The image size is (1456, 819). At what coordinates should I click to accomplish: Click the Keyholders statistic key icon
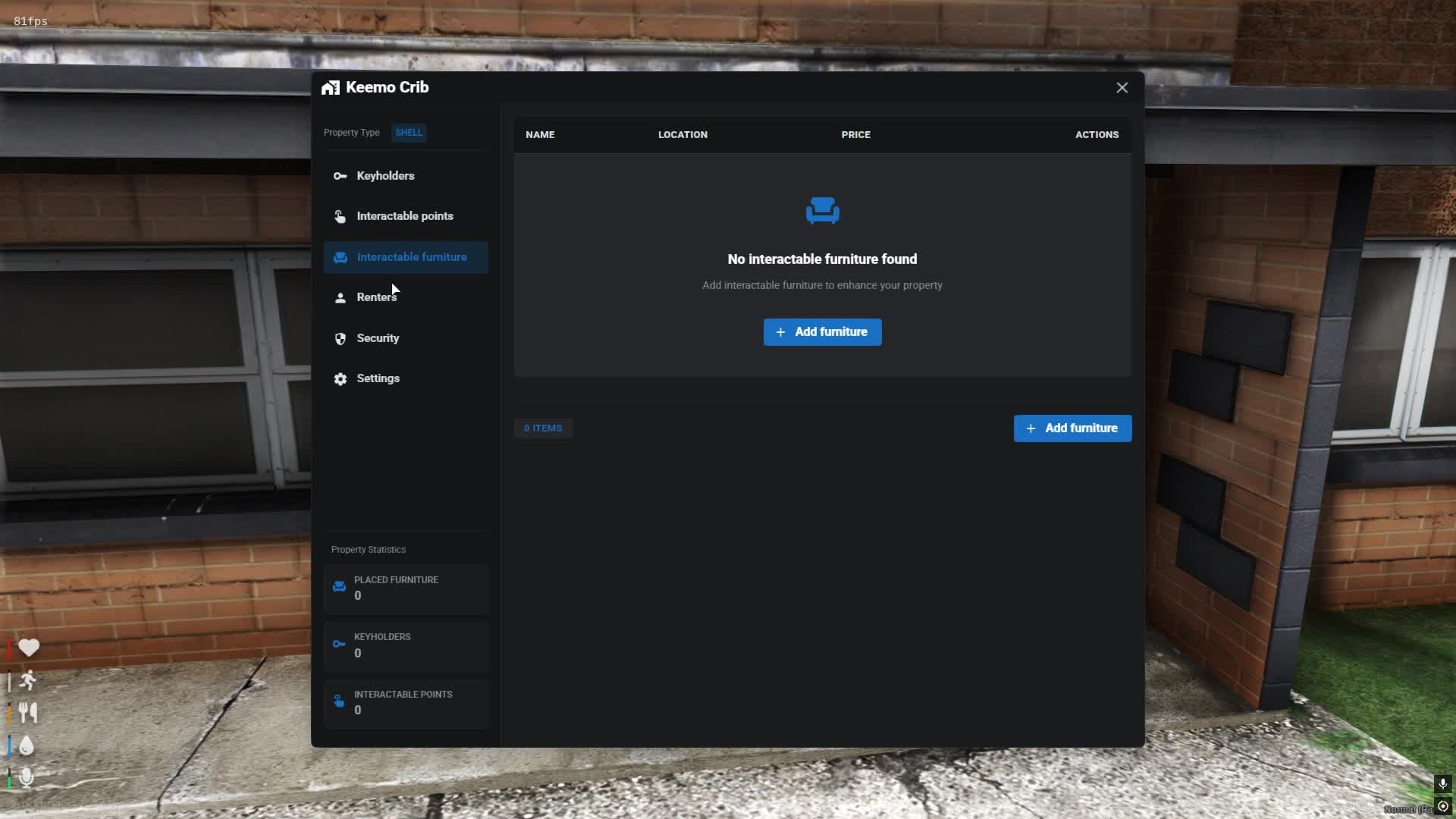(x=339, y=645)
